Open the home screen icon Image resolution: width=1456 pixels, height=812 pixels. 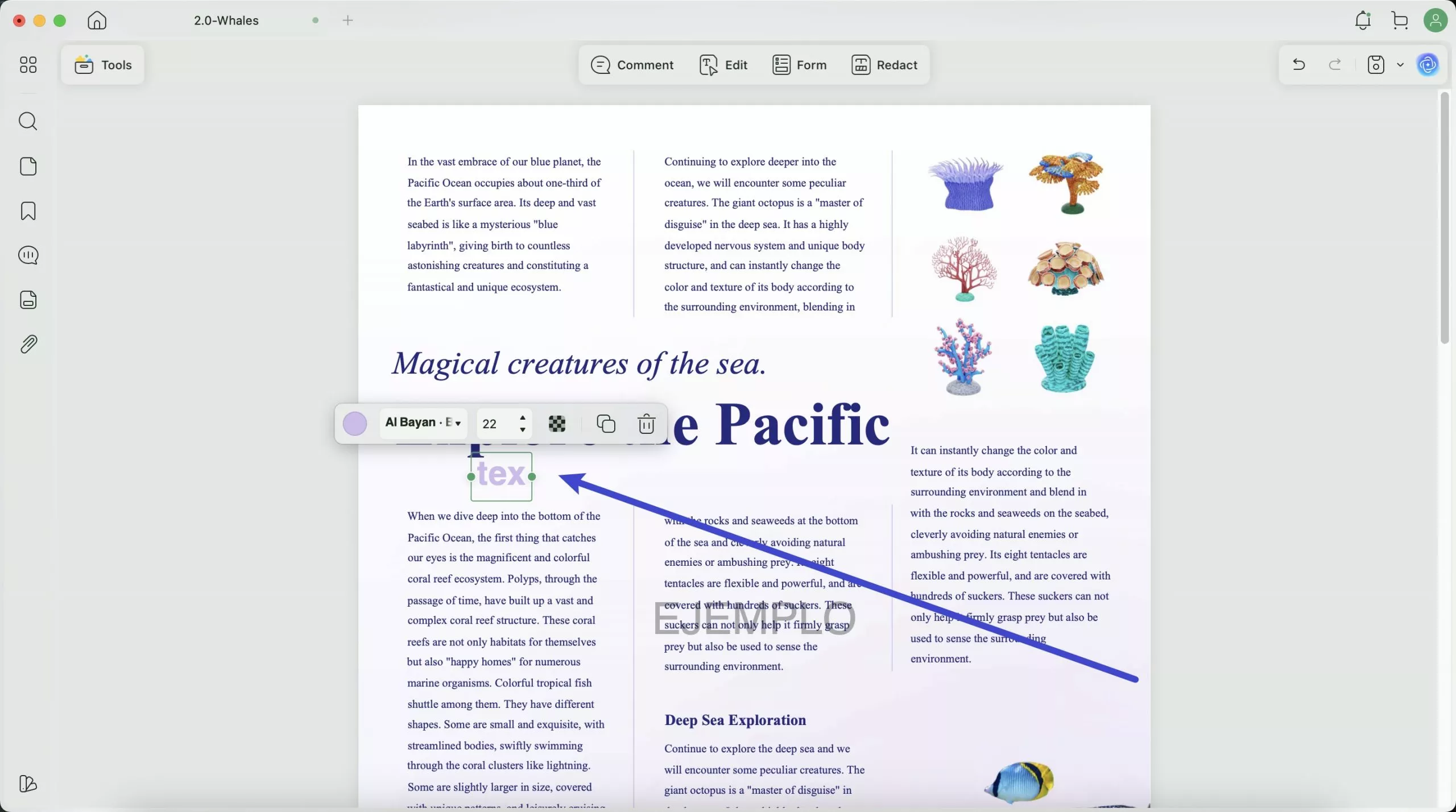(x=97, y=20)
